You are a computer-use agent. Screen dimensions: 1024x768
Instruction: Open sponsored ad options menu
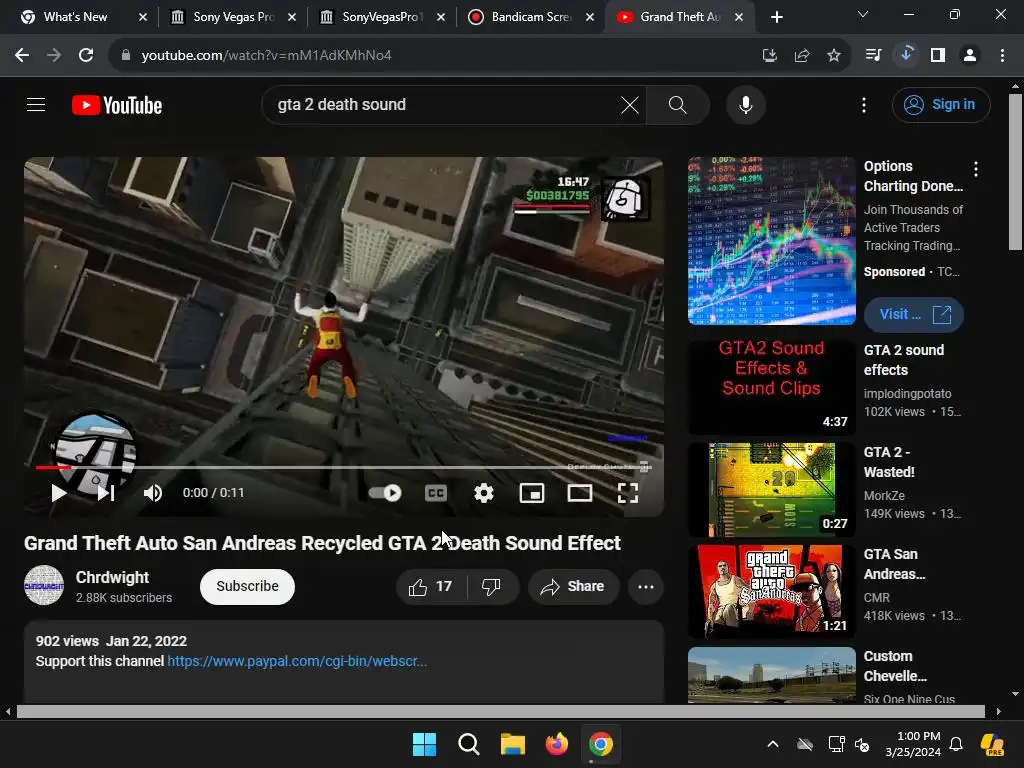[976, 169]
